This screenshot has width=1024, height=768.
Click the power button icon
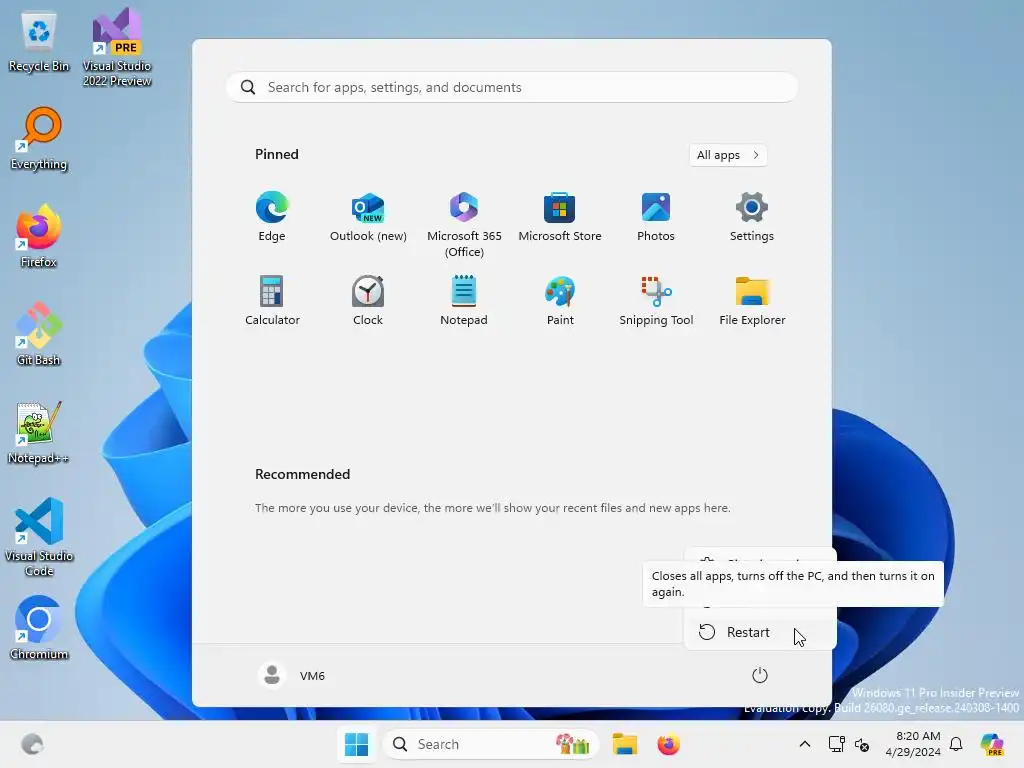coord(760,675)
